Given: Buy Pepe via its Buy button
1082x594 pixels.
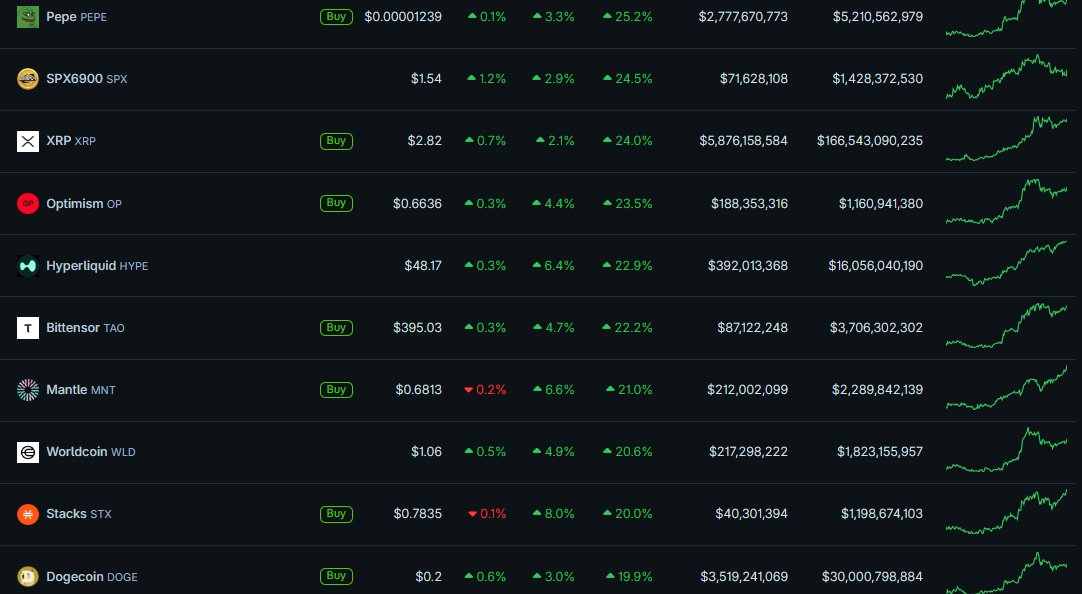Looking at the screenshot, I should (x=336, y=17).
